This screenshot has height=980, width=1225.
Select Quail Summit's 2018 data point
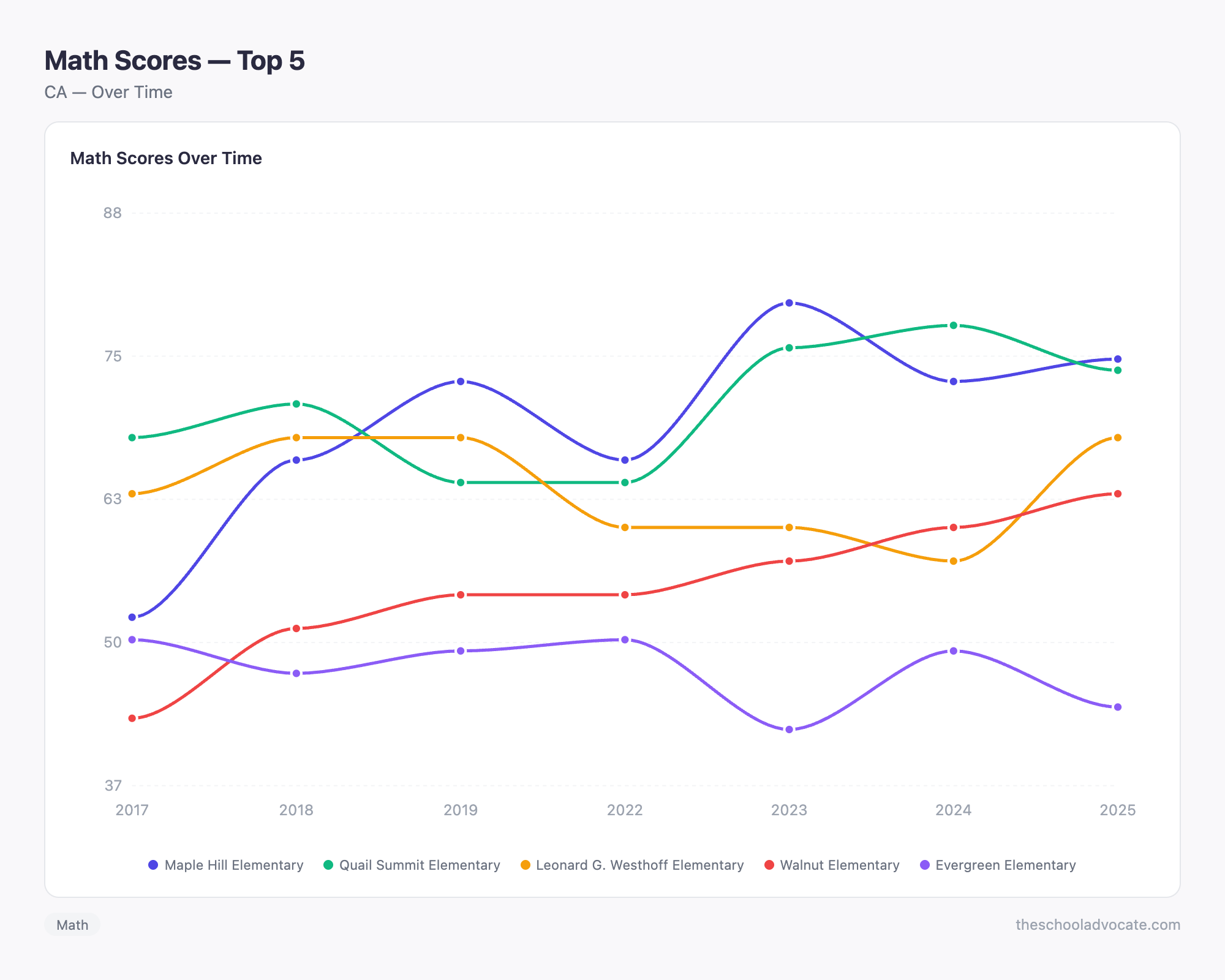coord(296,404)
